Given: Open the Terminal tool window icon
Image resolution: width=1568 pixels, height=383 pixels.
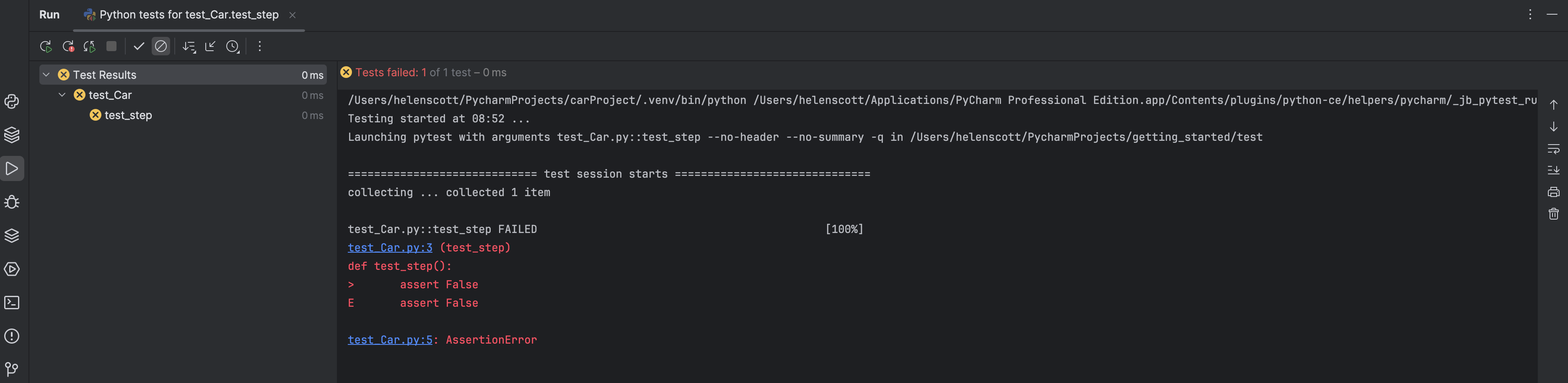Looking at the screenshot, I should [12, 303].
